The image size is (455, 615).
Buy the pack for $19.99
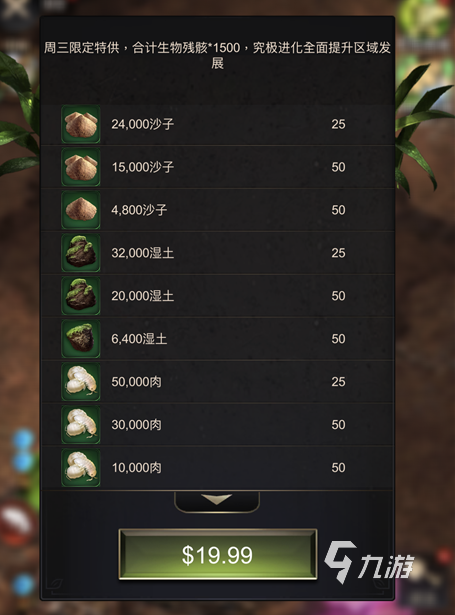click(218, 555)
